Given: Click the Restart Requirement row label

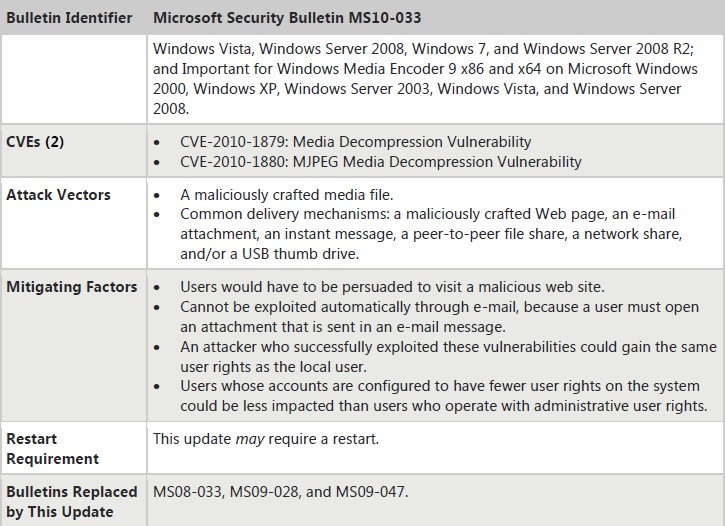Looking at the screenshot, I should tap(52, 448).
